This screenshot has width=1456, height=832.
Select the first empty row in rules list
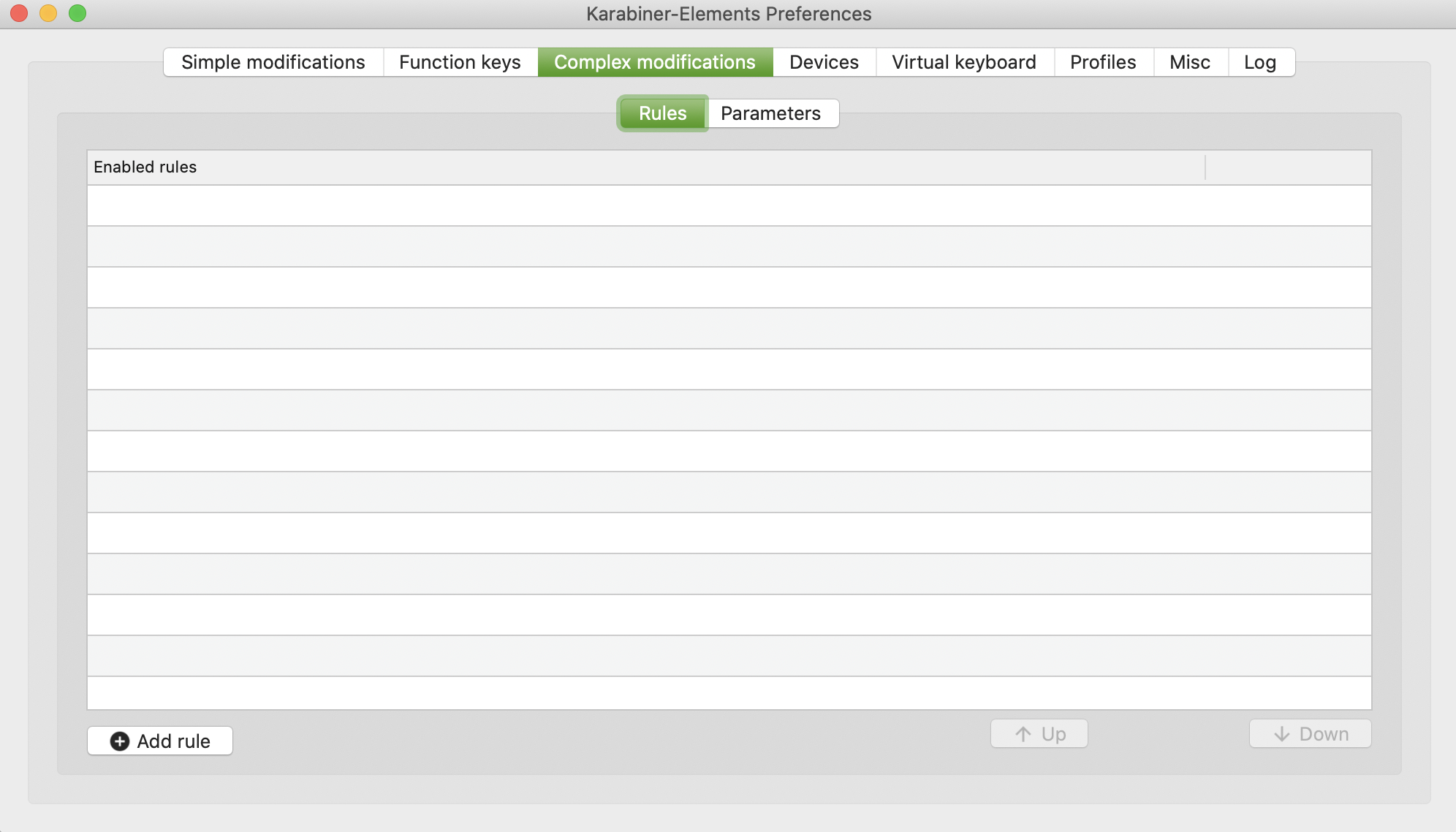pyautogui.click(x=729, y=205)
